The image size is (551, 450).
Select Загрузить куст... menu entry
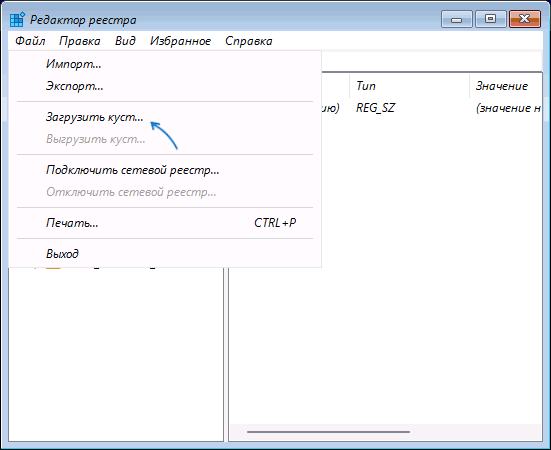[165, 117]
